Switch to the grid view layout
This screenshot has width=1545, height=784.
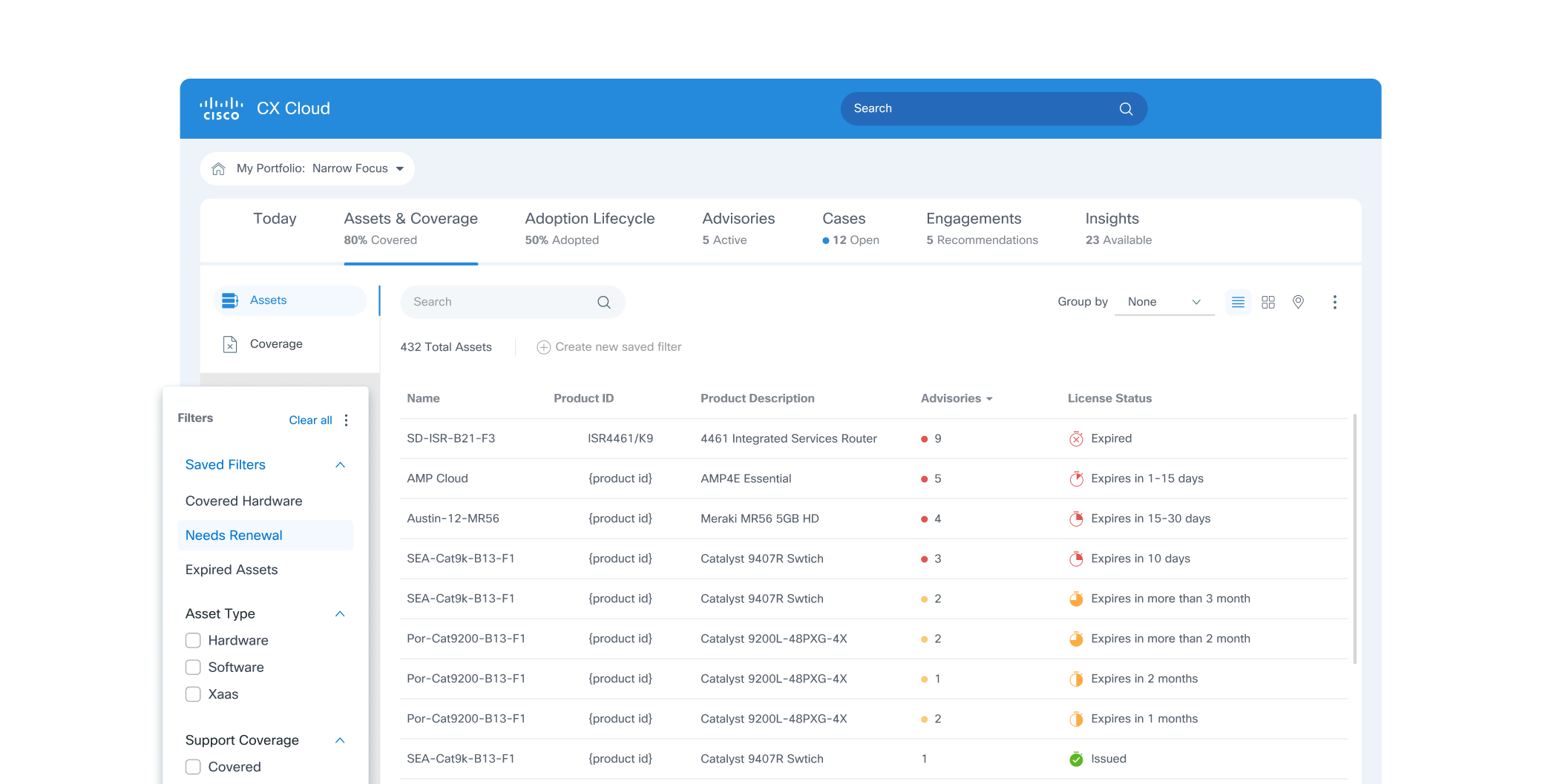point(1267,302)
